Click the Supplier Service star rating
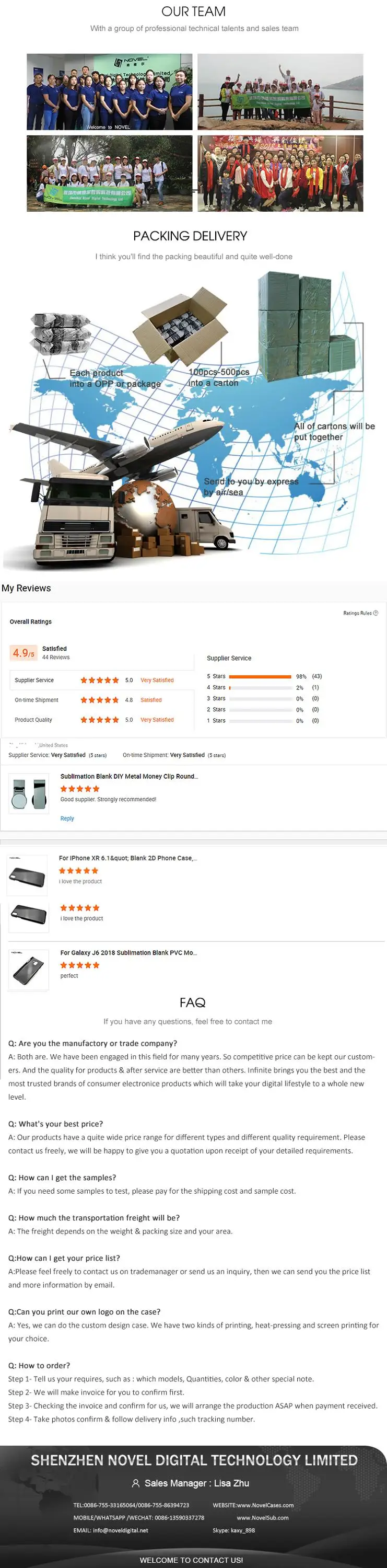This screenshot has height=1568, width=387. [99, 681]
